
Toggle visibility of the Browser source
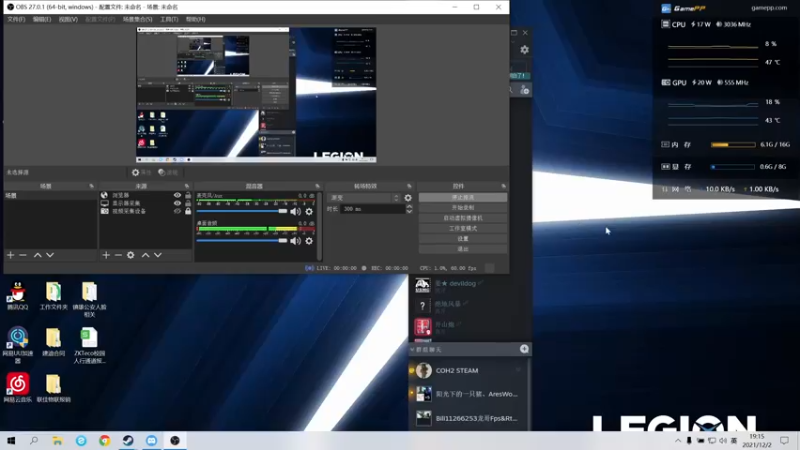coord(177,195)
